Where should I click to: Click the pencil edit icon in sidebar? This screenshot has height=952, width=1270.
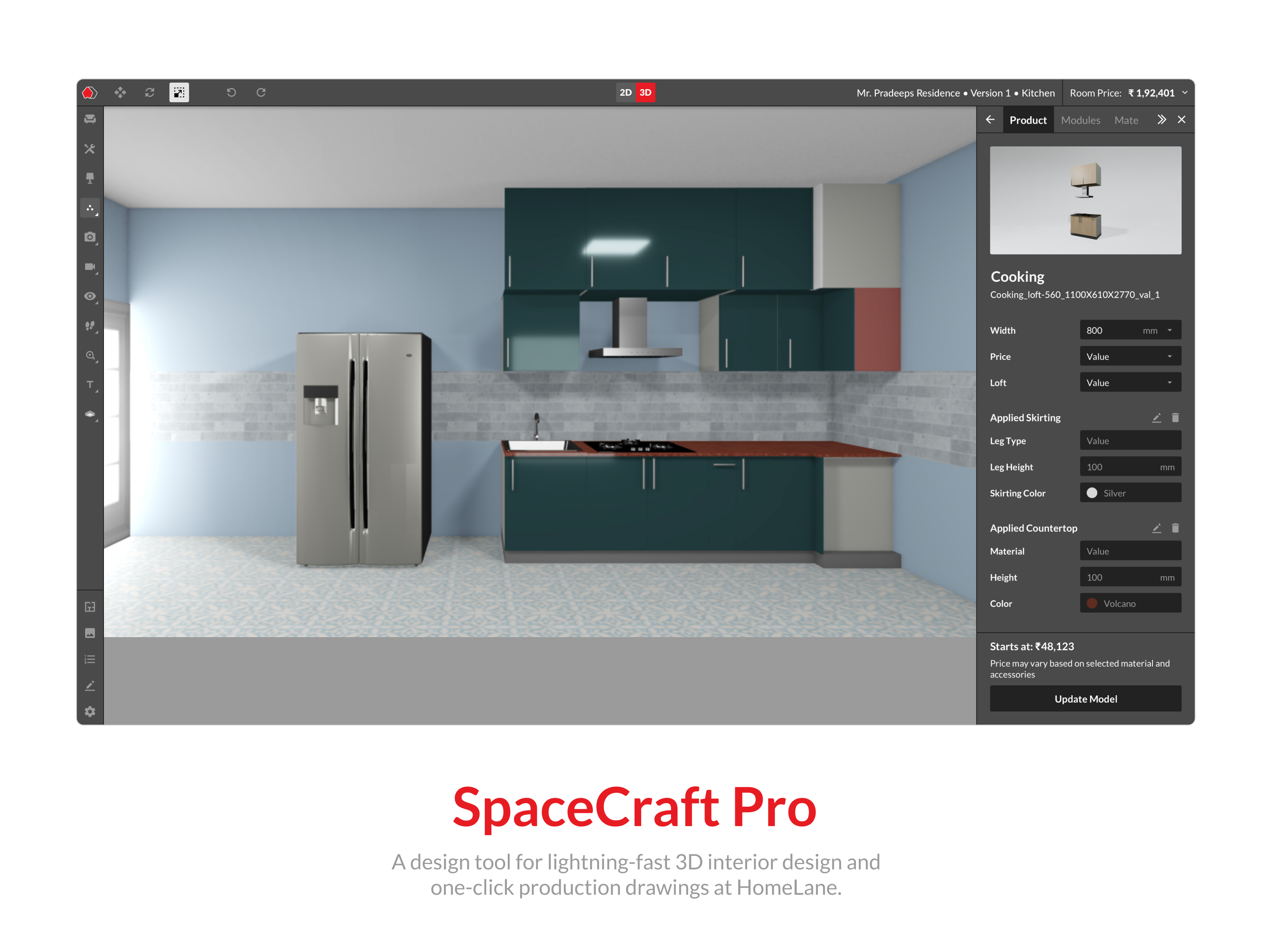coord(90,686)
